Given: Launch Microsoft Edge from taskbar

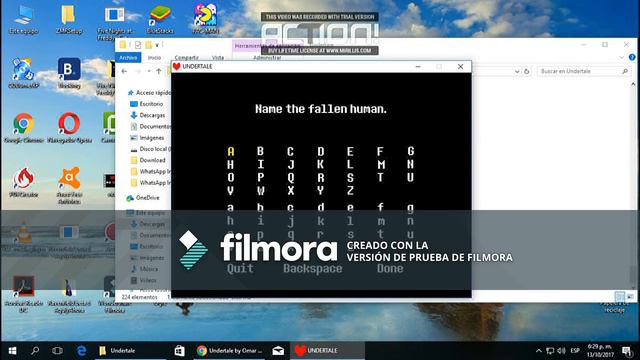Looking at the screenshot, I should coord(81,351).
